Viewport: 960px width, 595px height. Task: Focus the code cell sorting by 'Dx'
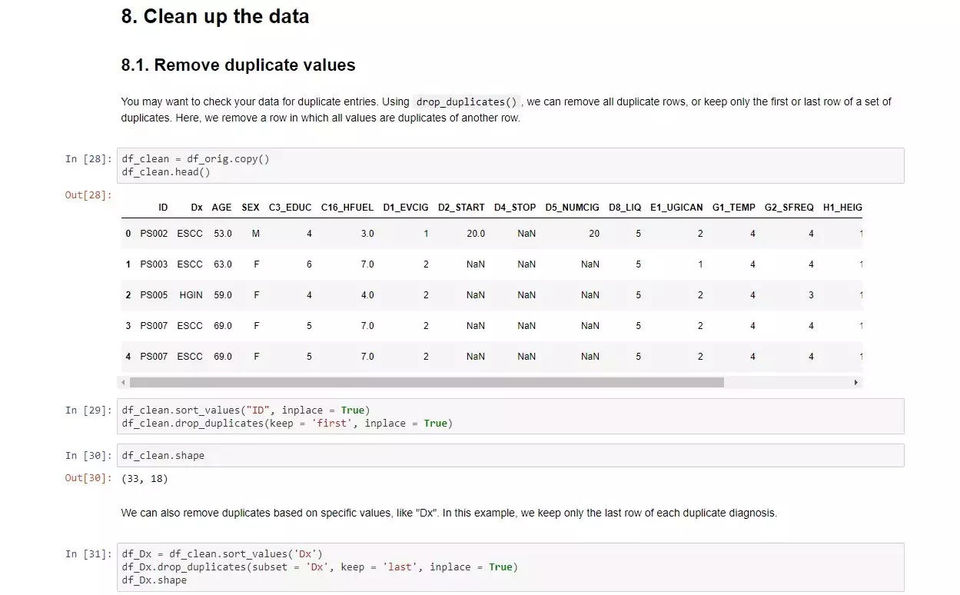[x=511, y=567]
